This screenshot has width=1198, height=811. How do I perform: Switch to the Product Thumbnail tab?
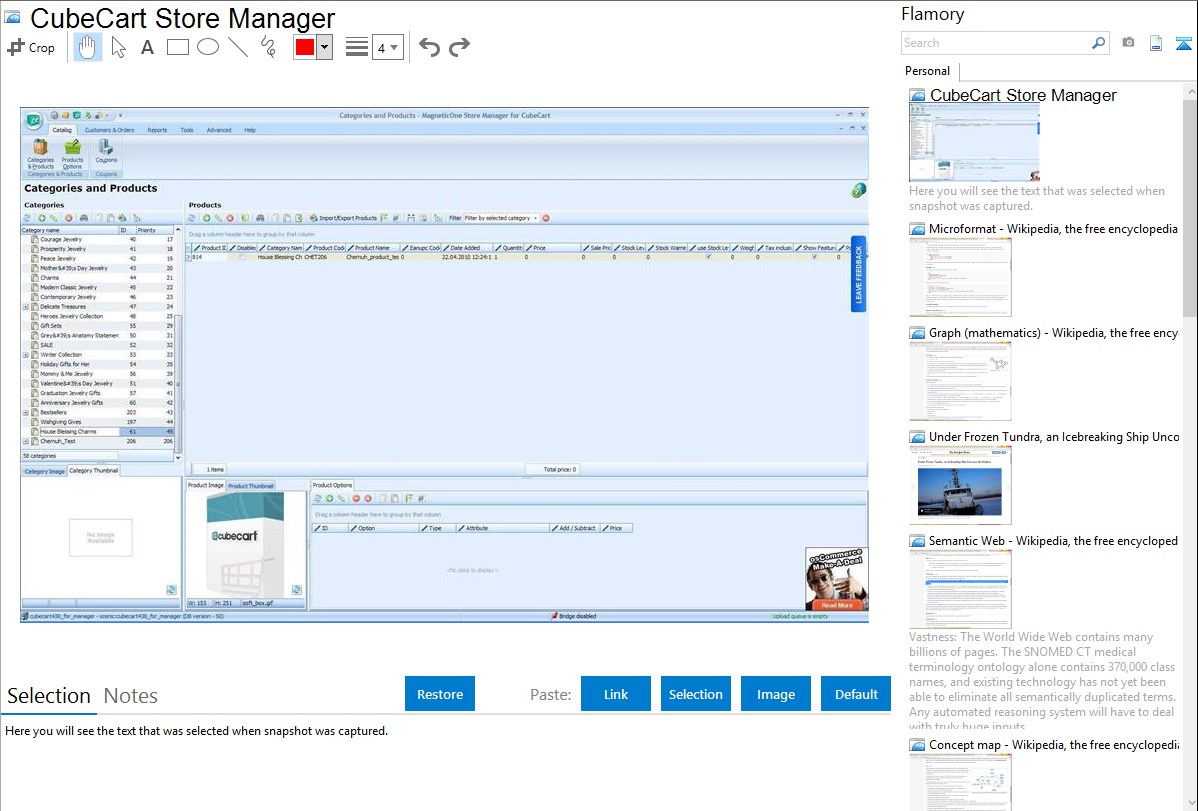click(x=251, y=486)
